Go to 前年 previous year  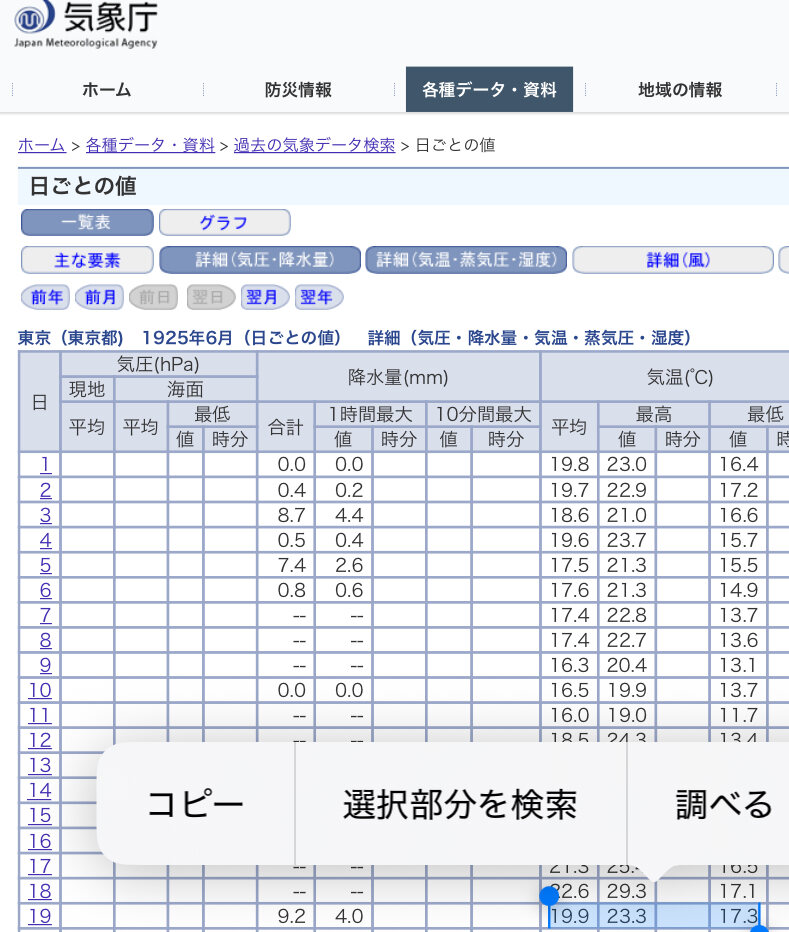pos(47,297)
